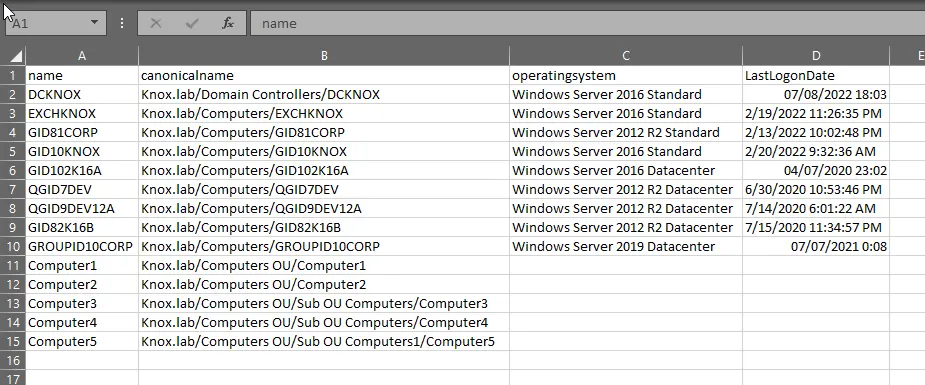
Task: Select date cell 07/08/2022 18:03
Action: pos(816,94)
